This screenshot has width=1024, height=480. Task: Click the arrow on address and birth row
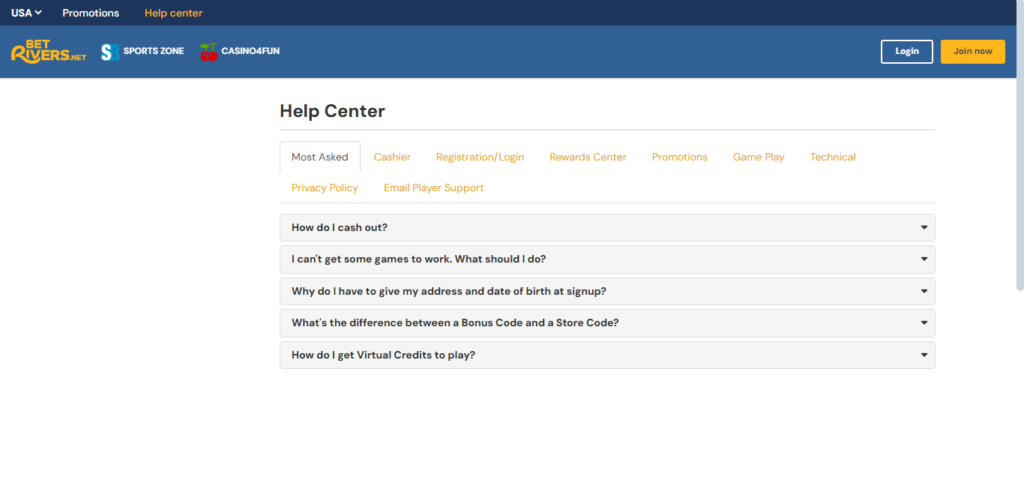924,291
